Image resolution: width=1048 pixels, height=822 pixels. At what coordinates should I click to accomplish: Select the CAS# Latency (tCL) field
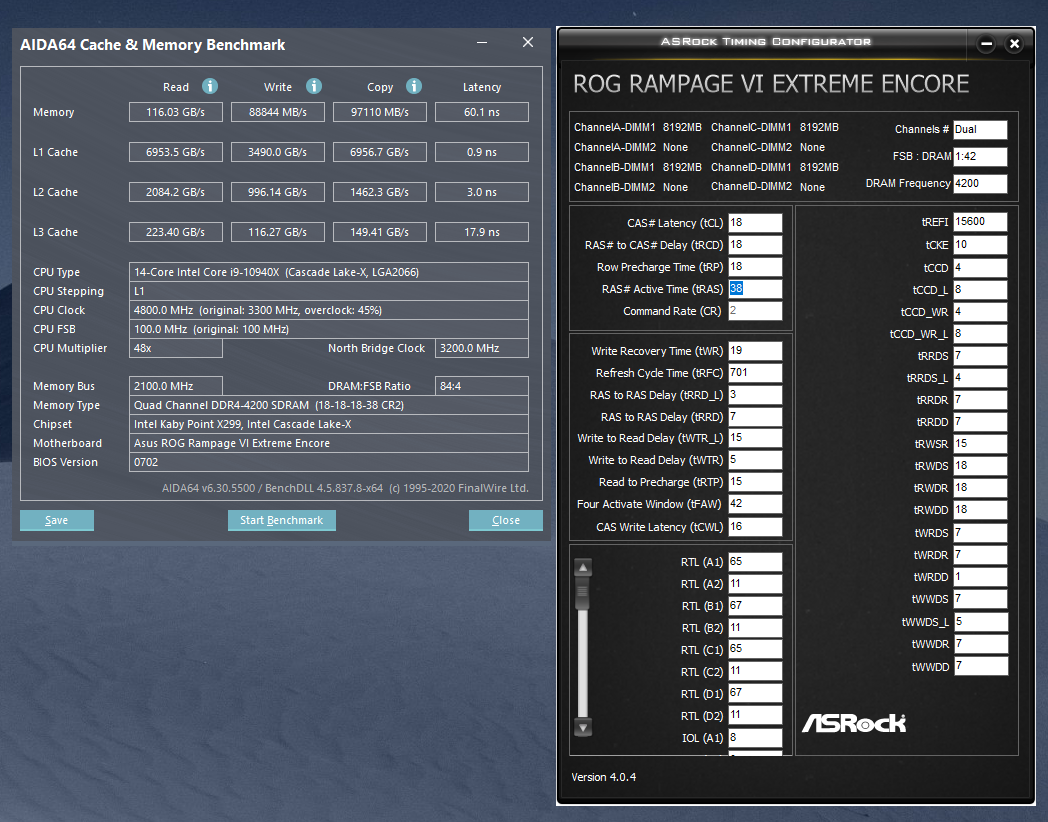click(755, 223)
